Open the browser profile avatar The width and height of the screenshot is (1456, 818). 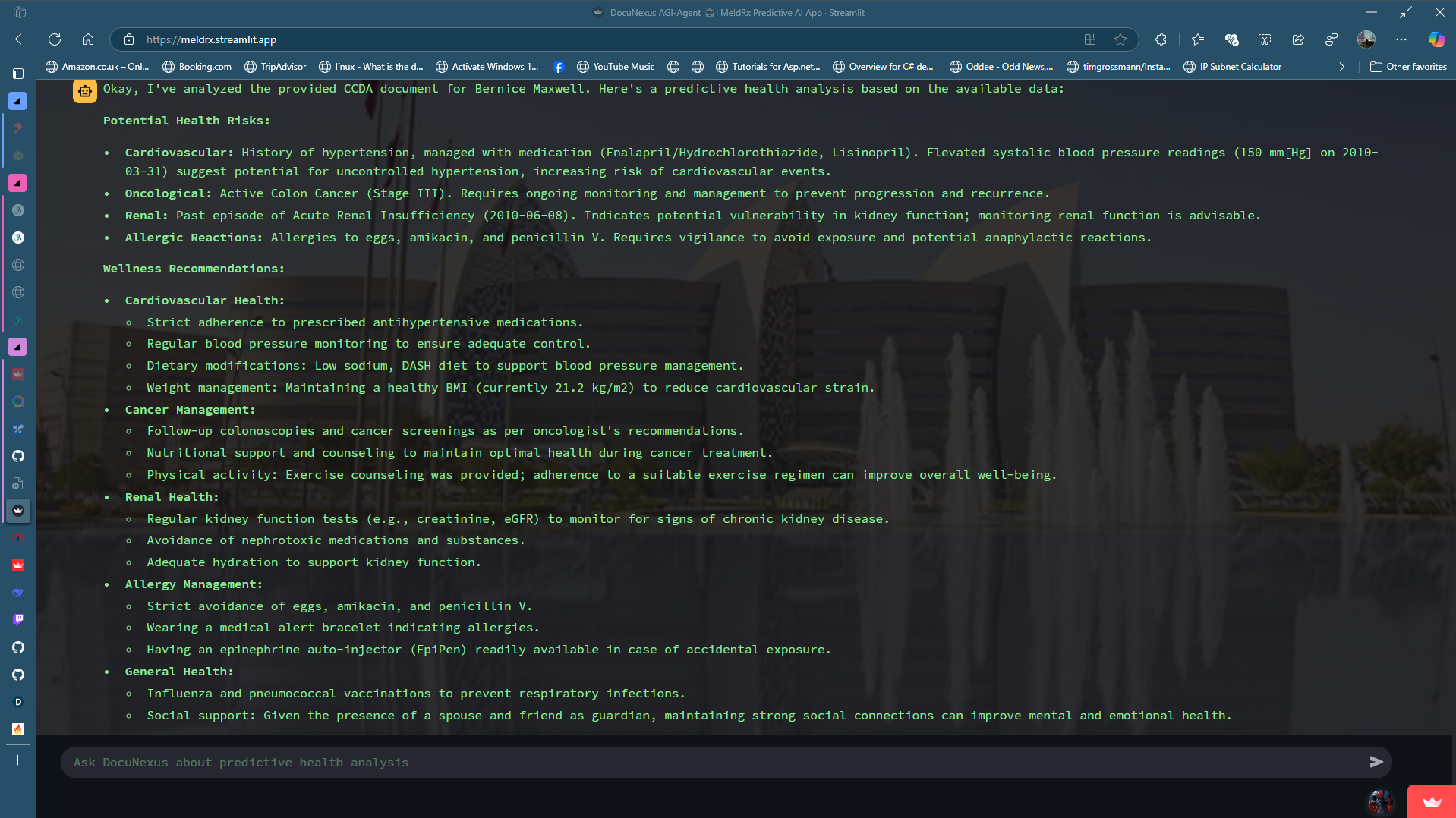pos(1366,39)
